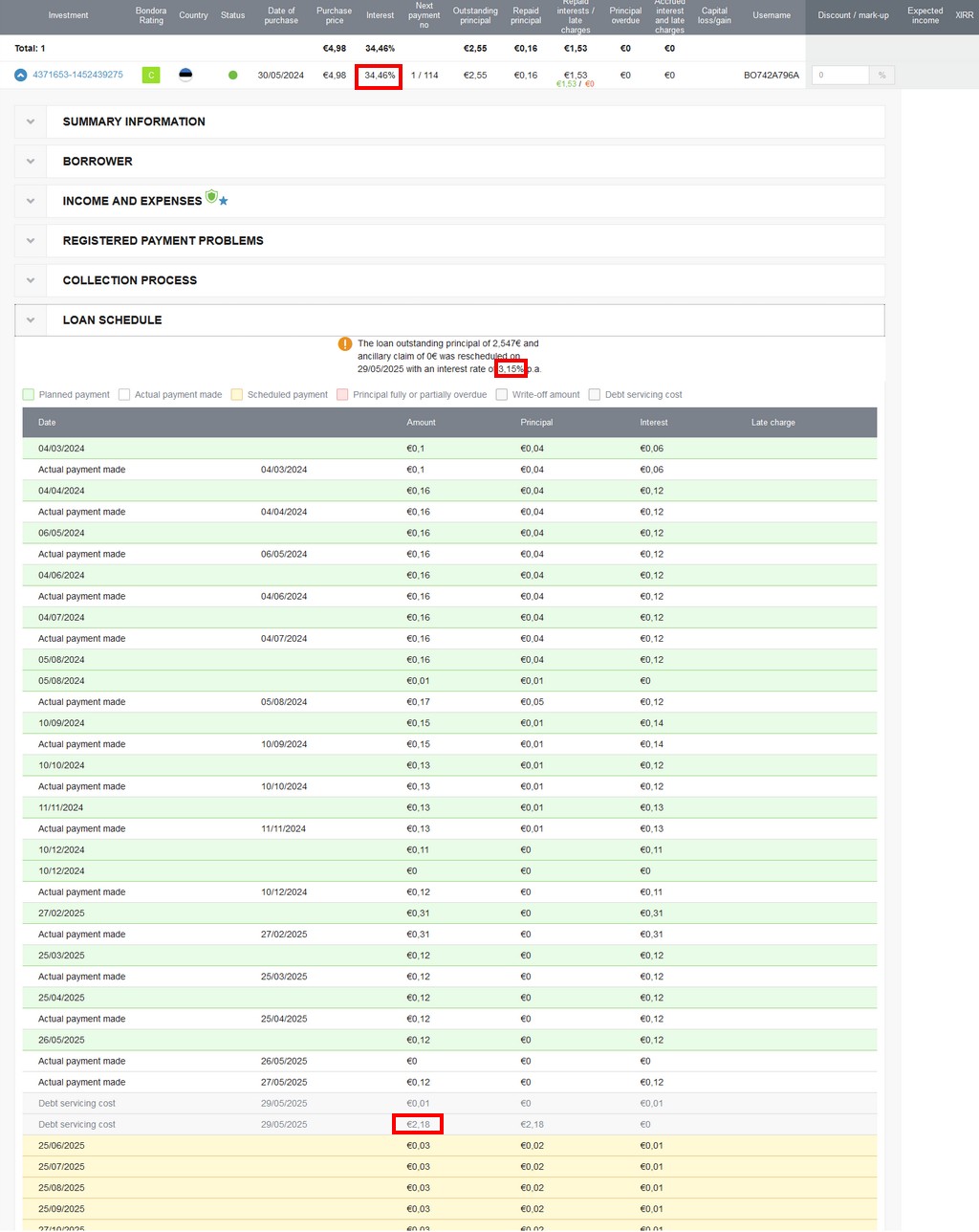Sort by the Investment column header

(x=68, y=15)
